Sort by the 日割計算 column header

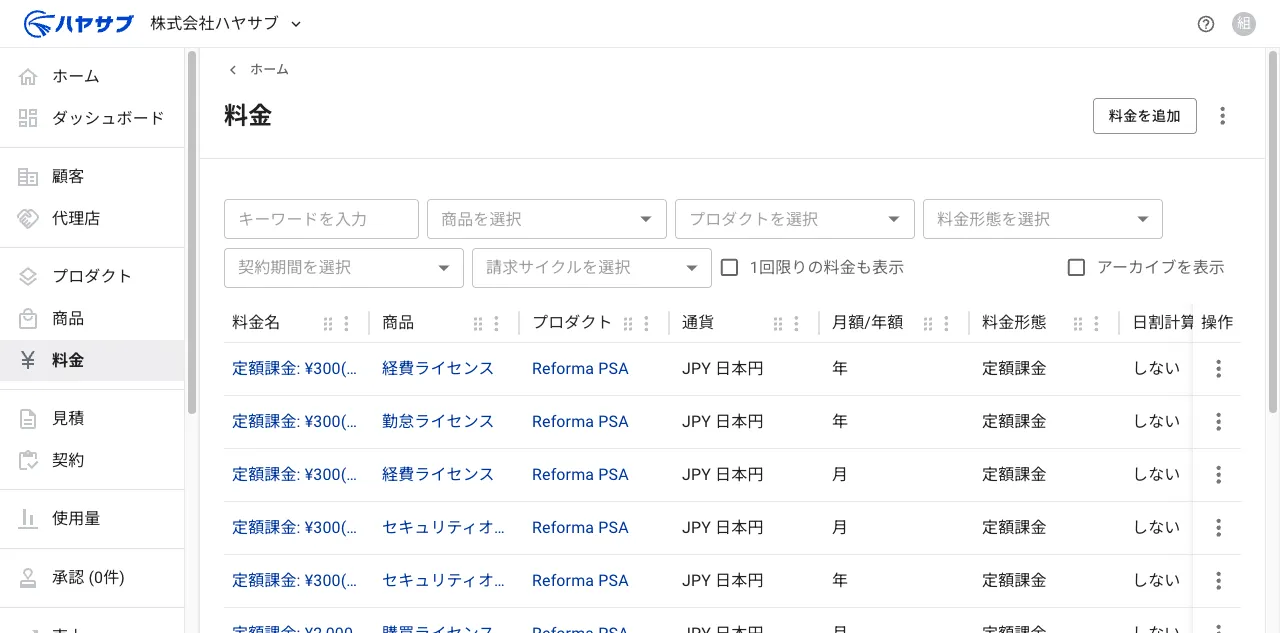[x=1162, y=322]
